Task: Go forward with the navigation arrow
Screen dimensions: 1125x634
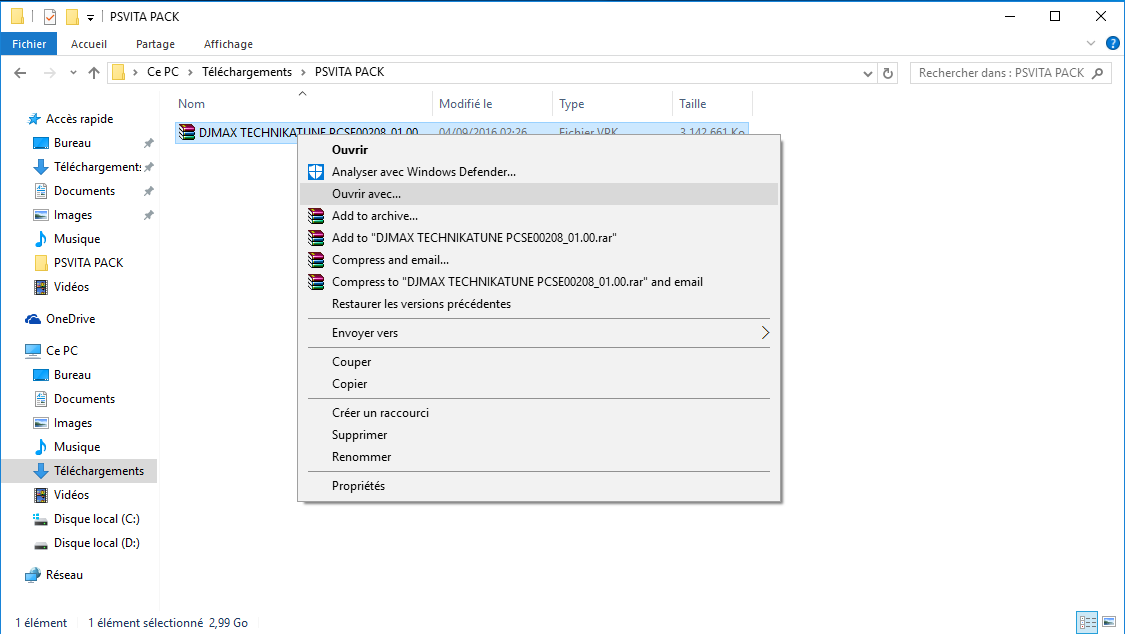Action: (x=50, y=72)
